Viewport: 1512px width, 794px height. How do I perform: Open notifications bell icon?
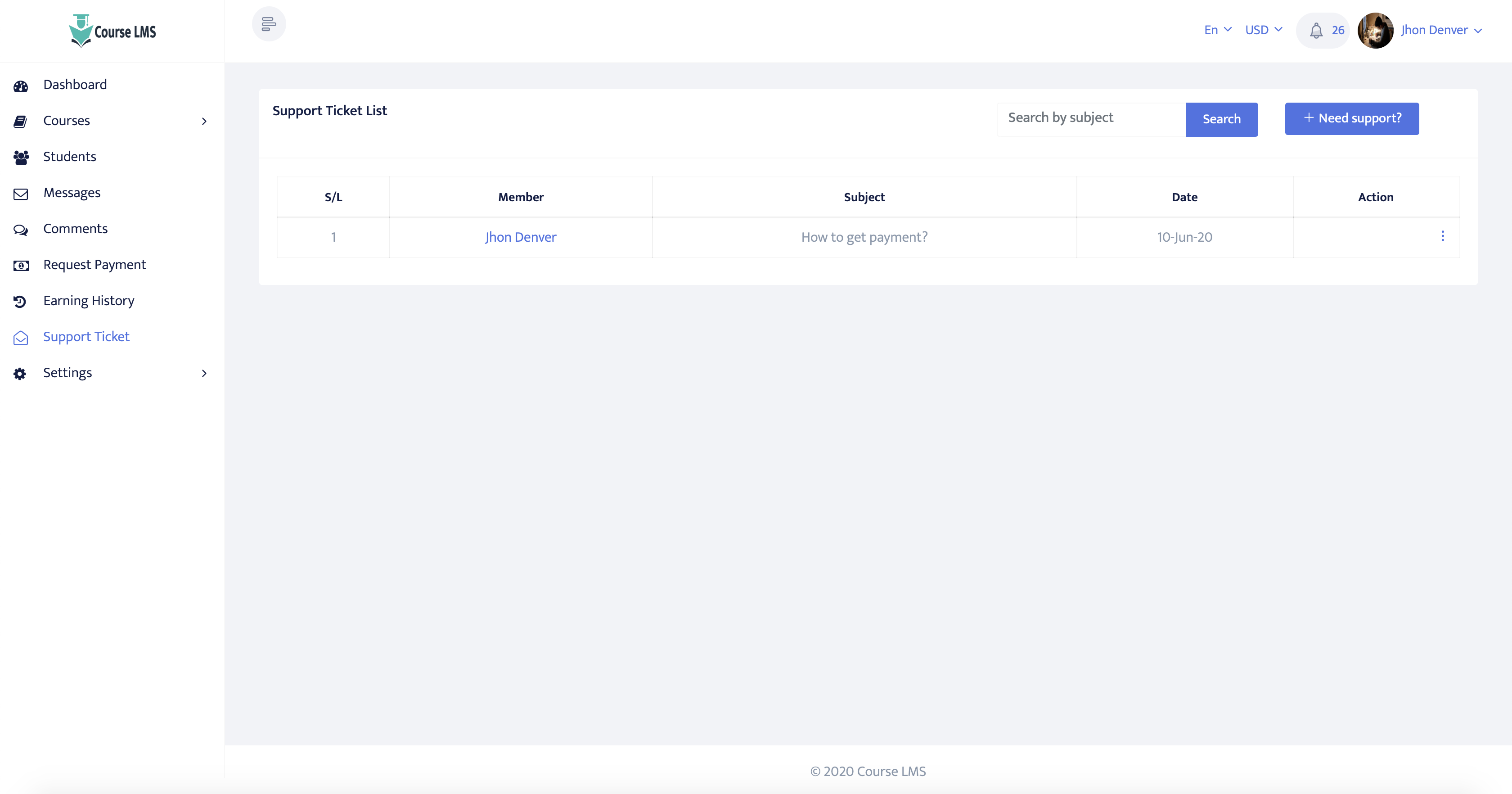click(1316, 31)
